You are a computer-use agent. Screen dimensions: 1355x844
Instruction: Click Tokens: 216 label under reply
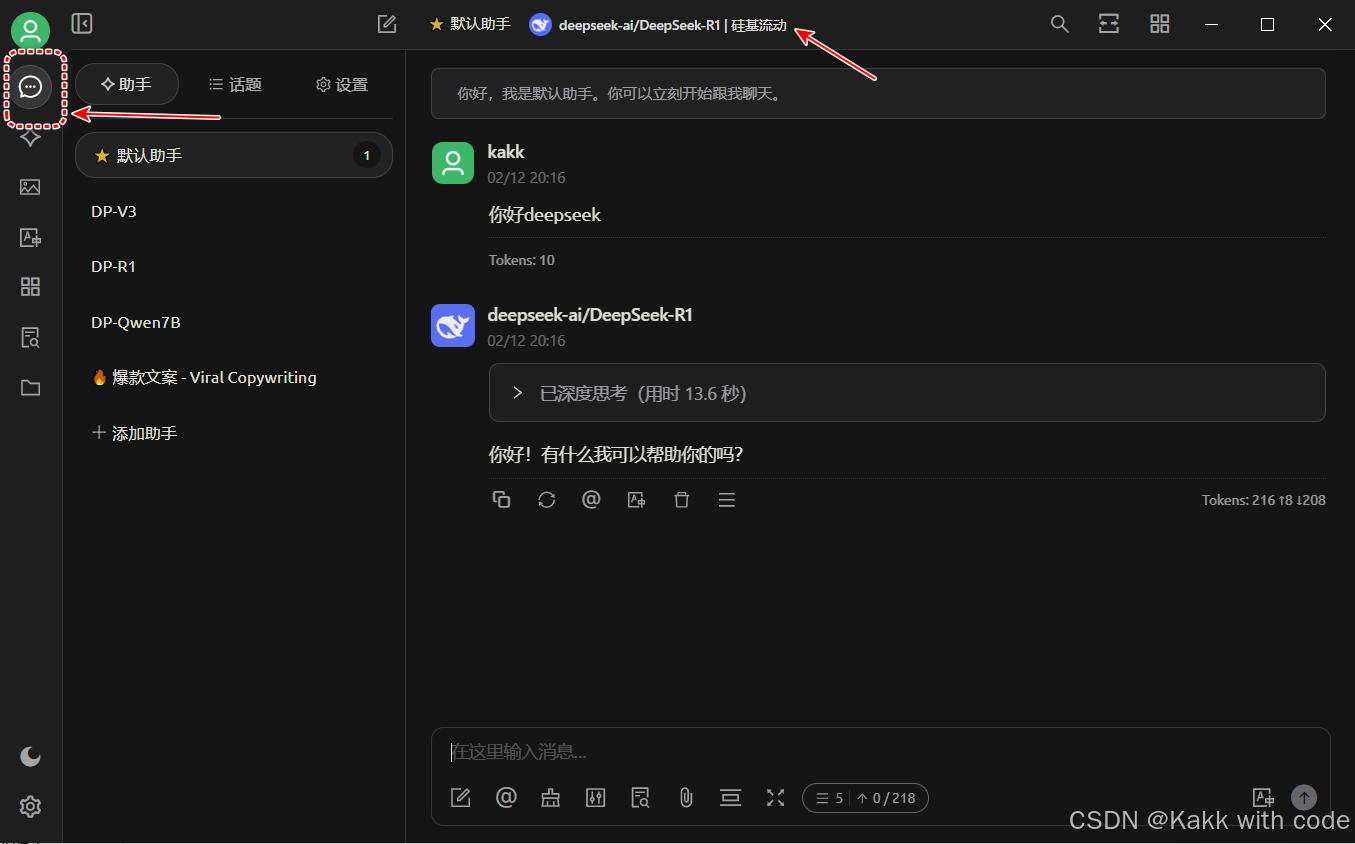tap(1264, 500)
